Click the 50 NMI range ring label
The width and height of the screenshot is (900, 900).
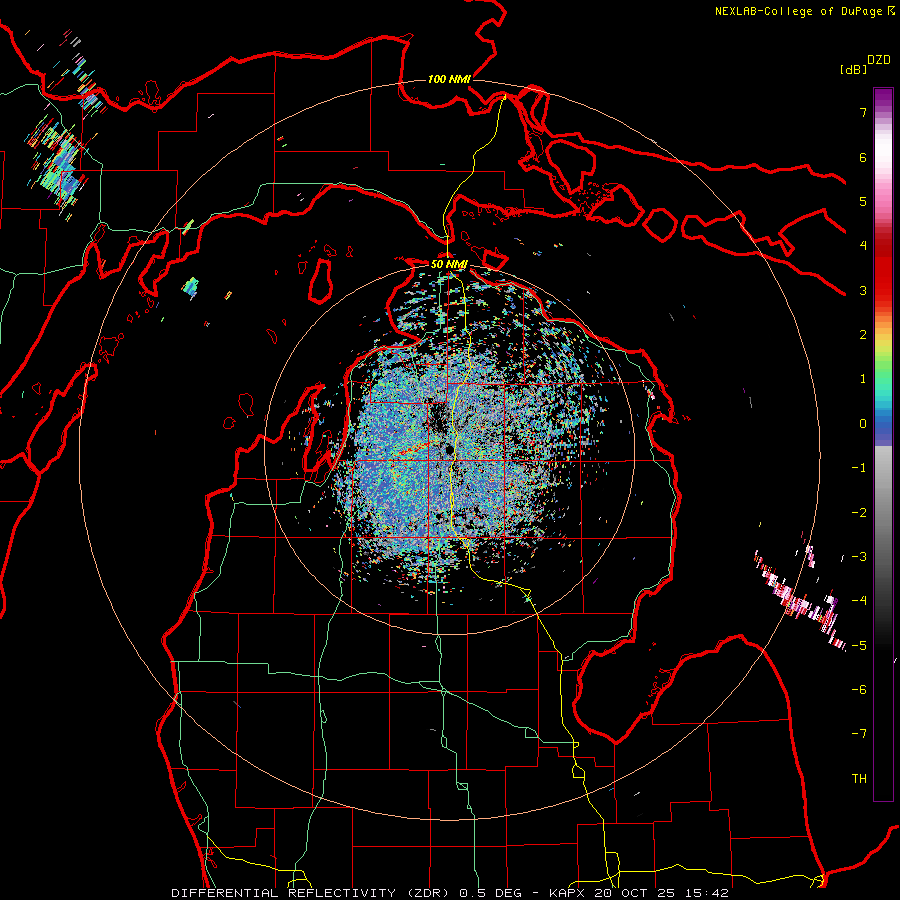449,264
